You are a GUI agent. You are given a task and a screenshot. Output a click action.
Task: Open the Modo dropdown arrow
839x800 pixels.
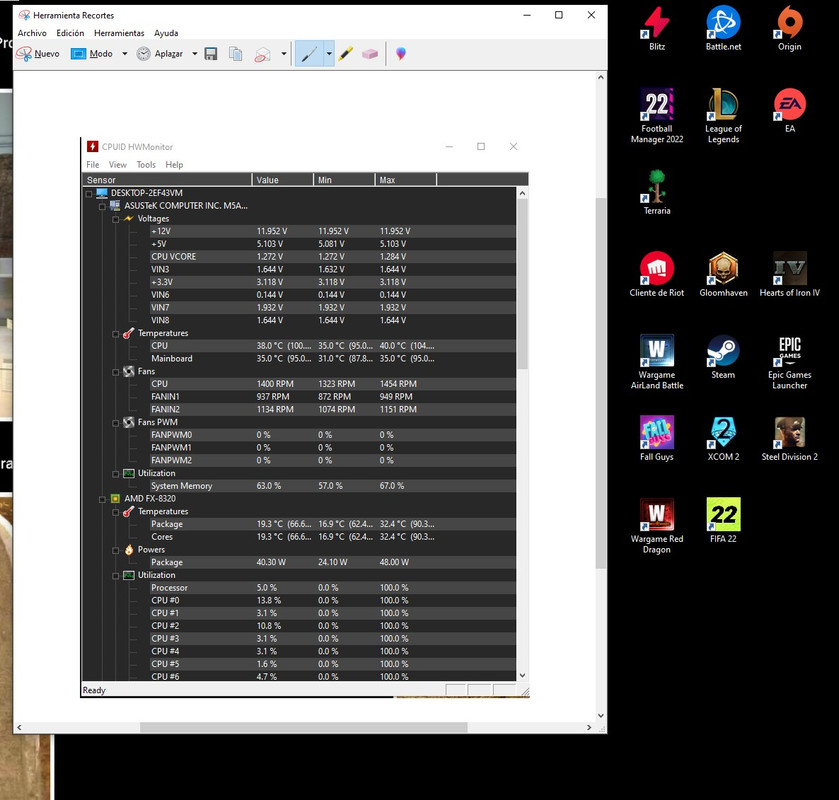125,54
